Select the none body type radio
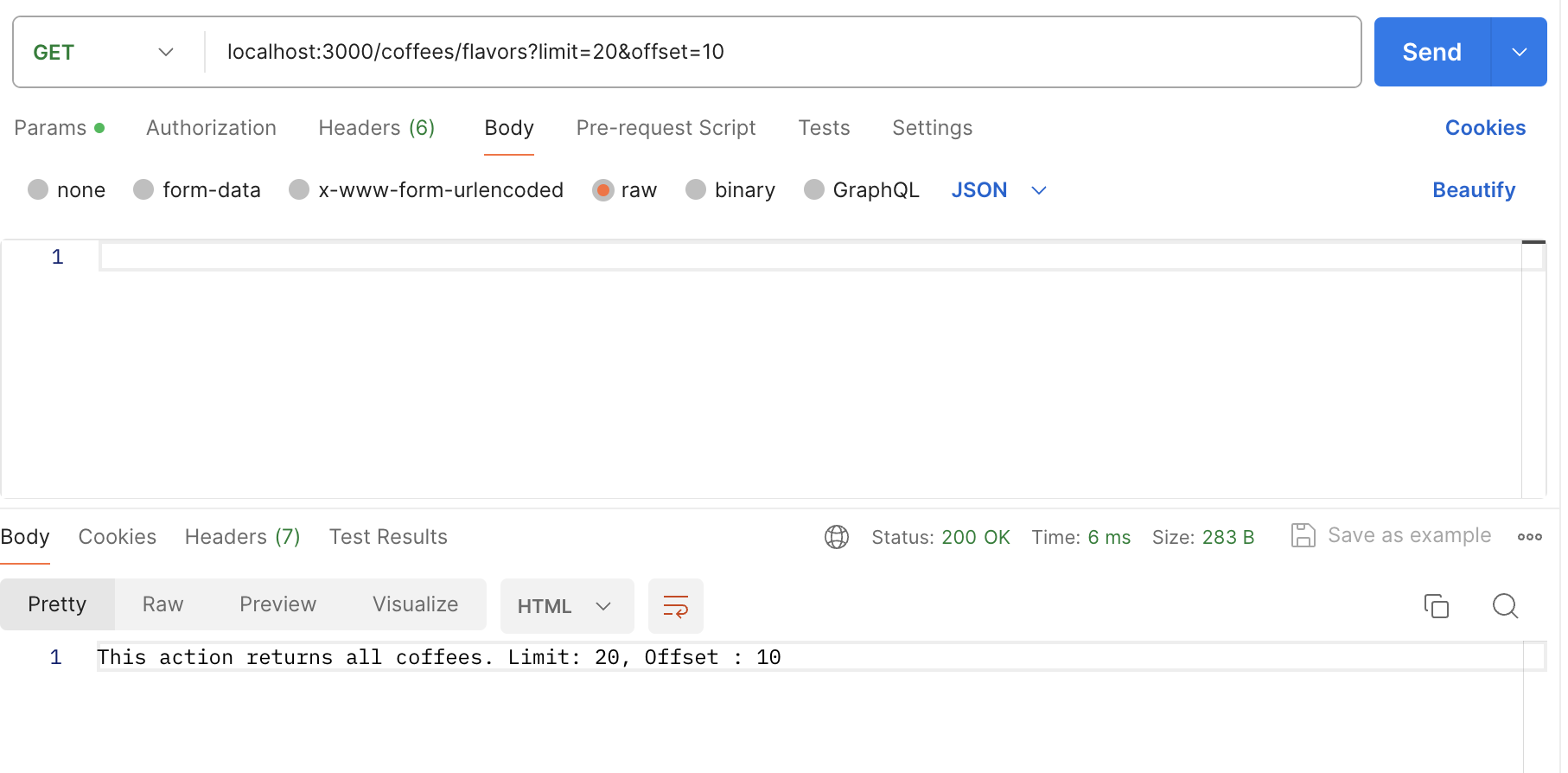 (38, 189)
